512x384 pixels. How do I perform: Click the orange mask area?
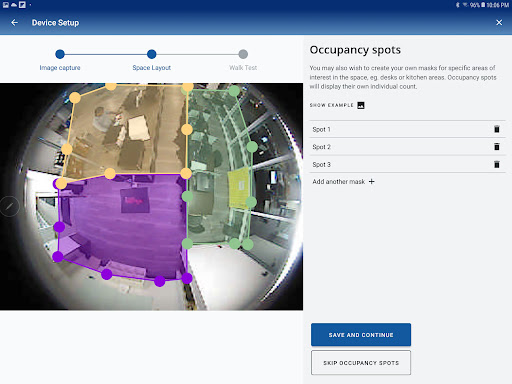127,130
